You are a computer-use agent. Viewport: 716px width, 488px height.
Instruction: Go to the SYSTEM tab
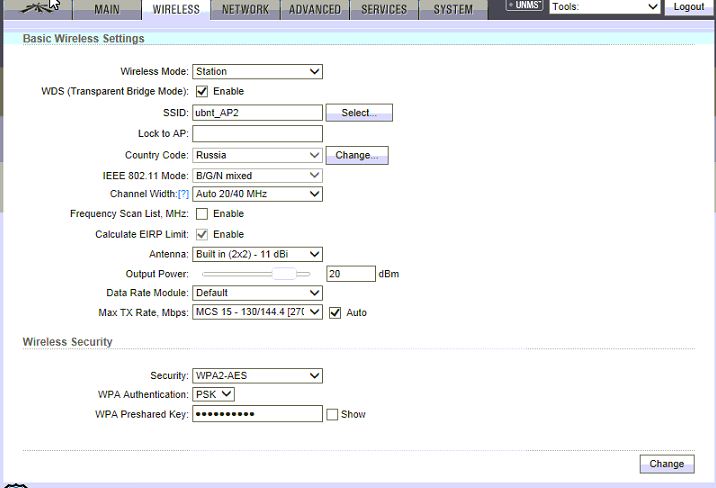[453, 10]
